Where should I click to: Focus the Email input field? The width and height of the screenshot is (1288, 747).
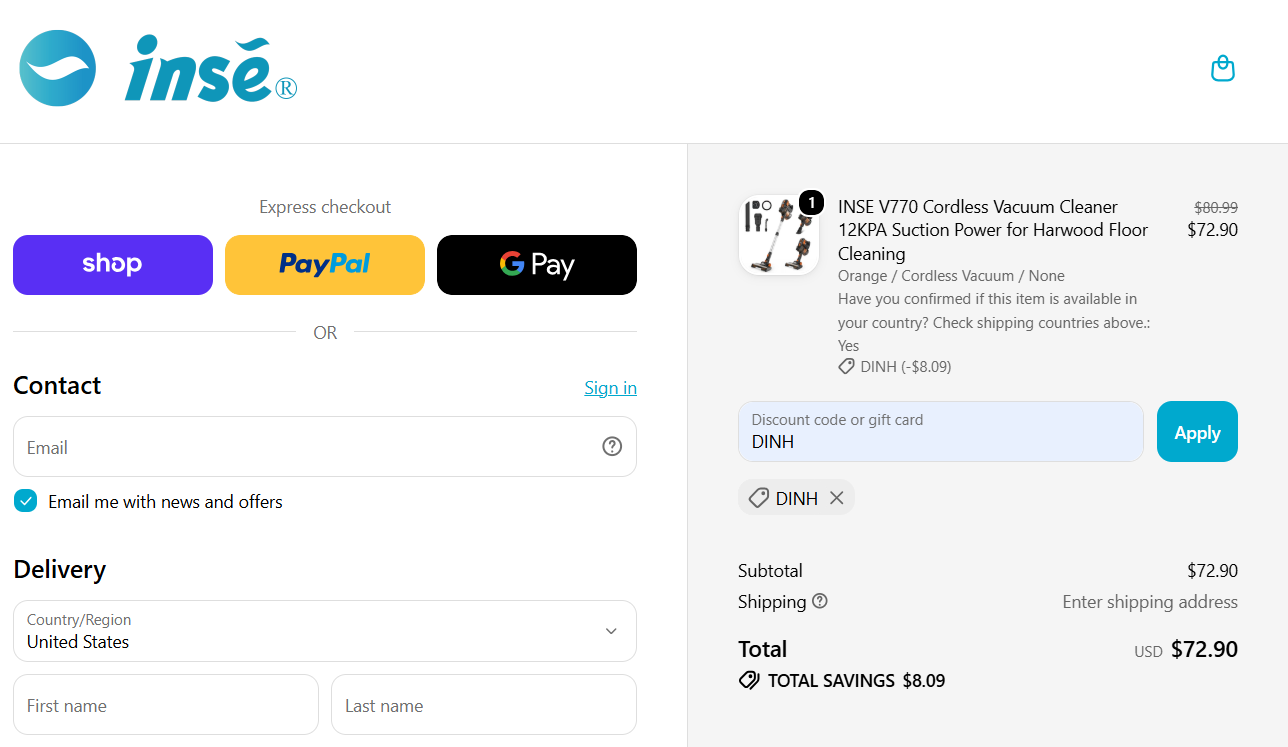coord(325,447)
